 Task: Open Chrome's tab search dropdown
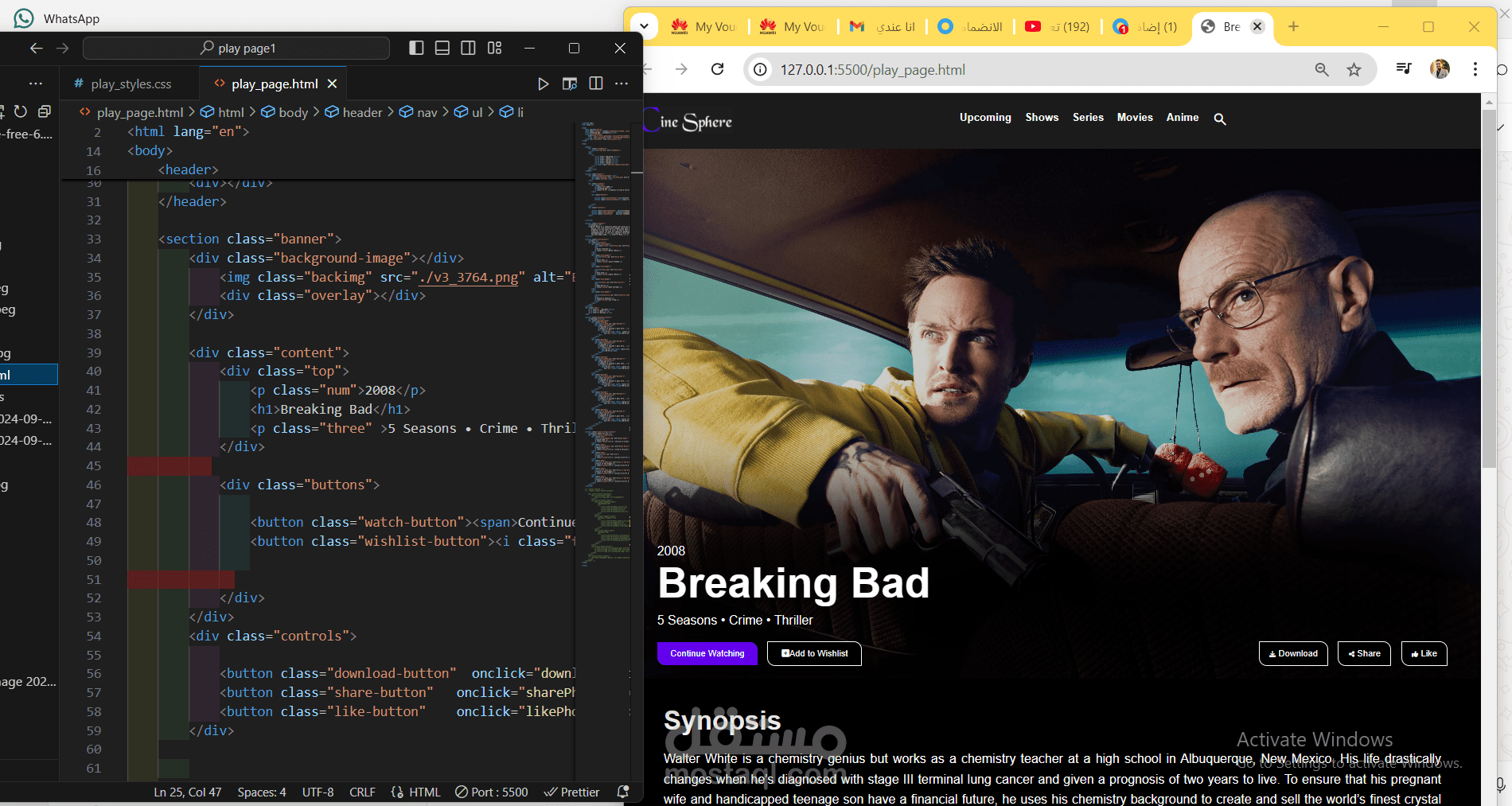644,26
